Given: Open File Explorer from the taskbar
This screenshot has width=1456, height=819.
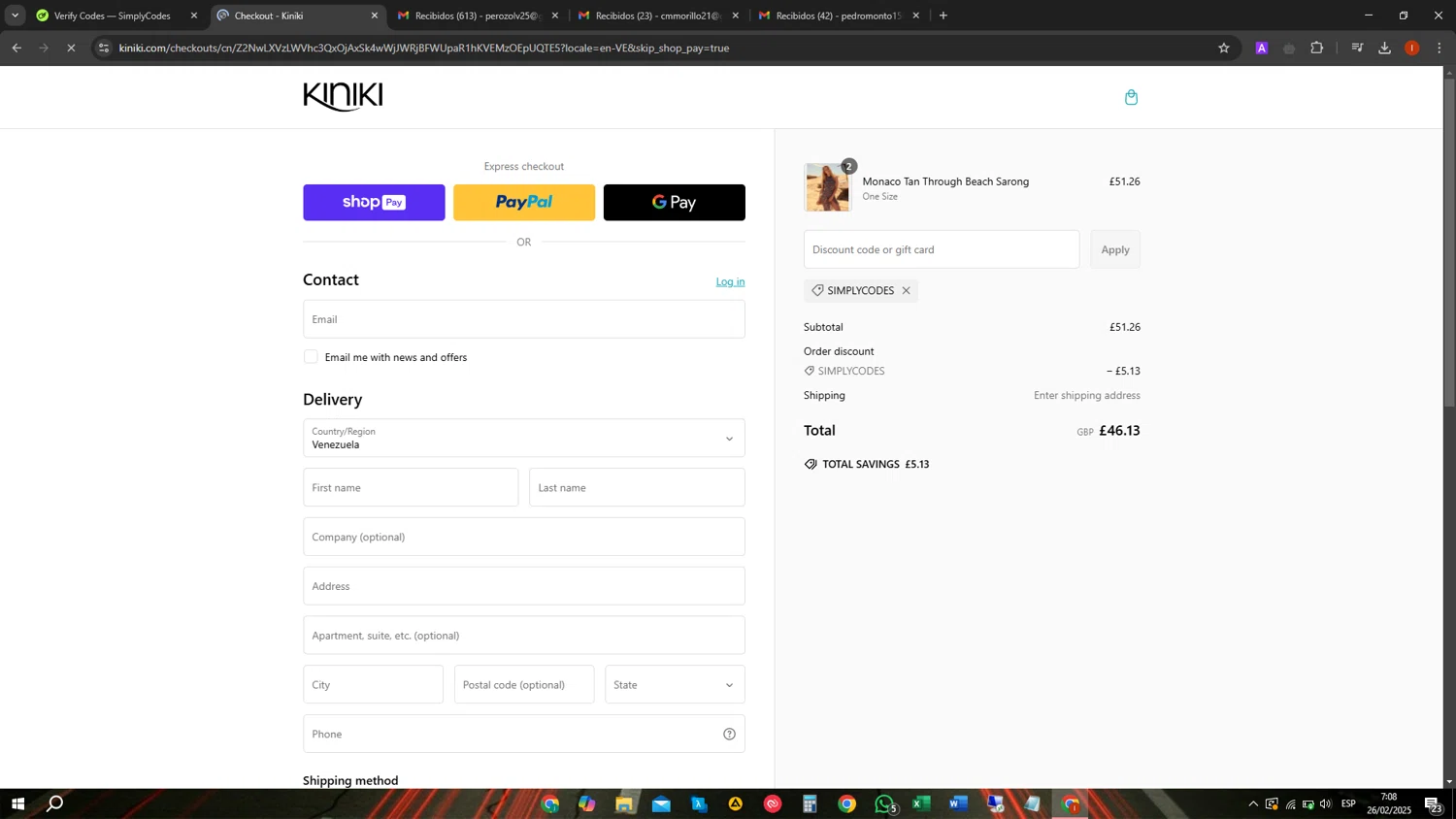Looking at the screenshot, I should [624, 803].
